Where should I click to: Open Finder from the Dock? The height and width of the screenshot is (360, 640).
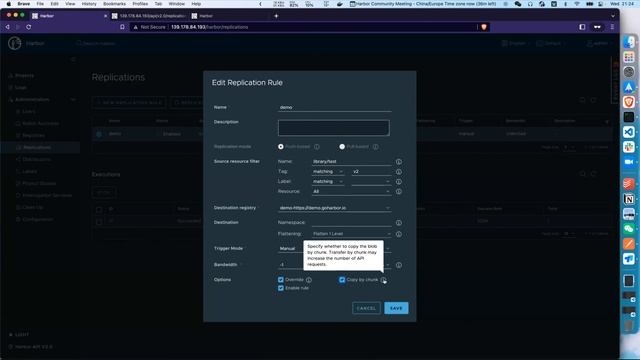click(x=629, y=42)
